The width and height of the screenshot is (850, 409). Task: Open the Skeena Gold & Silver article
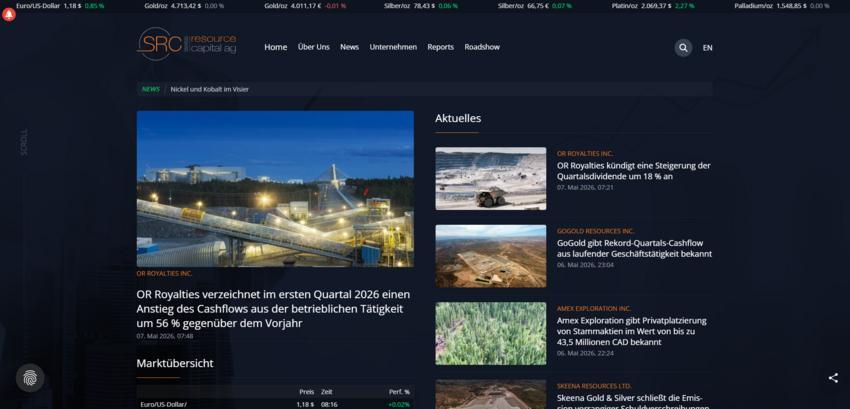click(633, 401)
